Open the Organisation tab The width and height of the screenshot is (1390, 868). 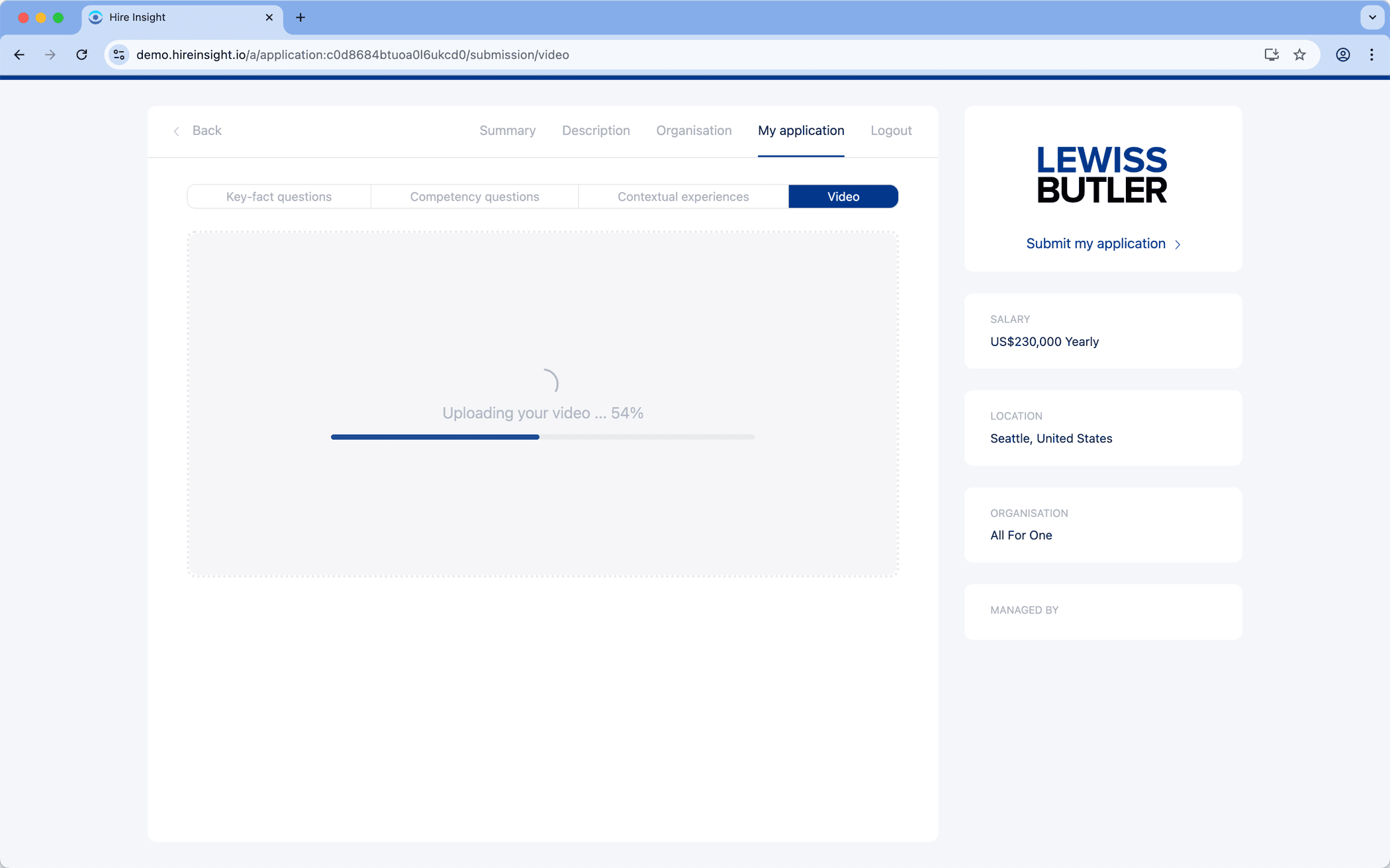694,130
